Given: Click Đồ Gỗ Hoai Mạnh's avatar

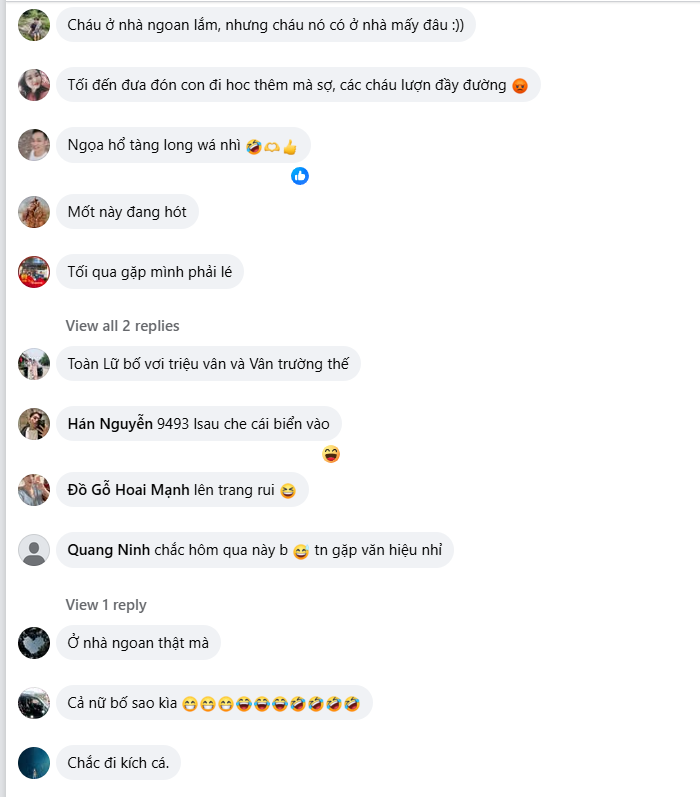Looking at the screenshot, I should click(34, 490).
